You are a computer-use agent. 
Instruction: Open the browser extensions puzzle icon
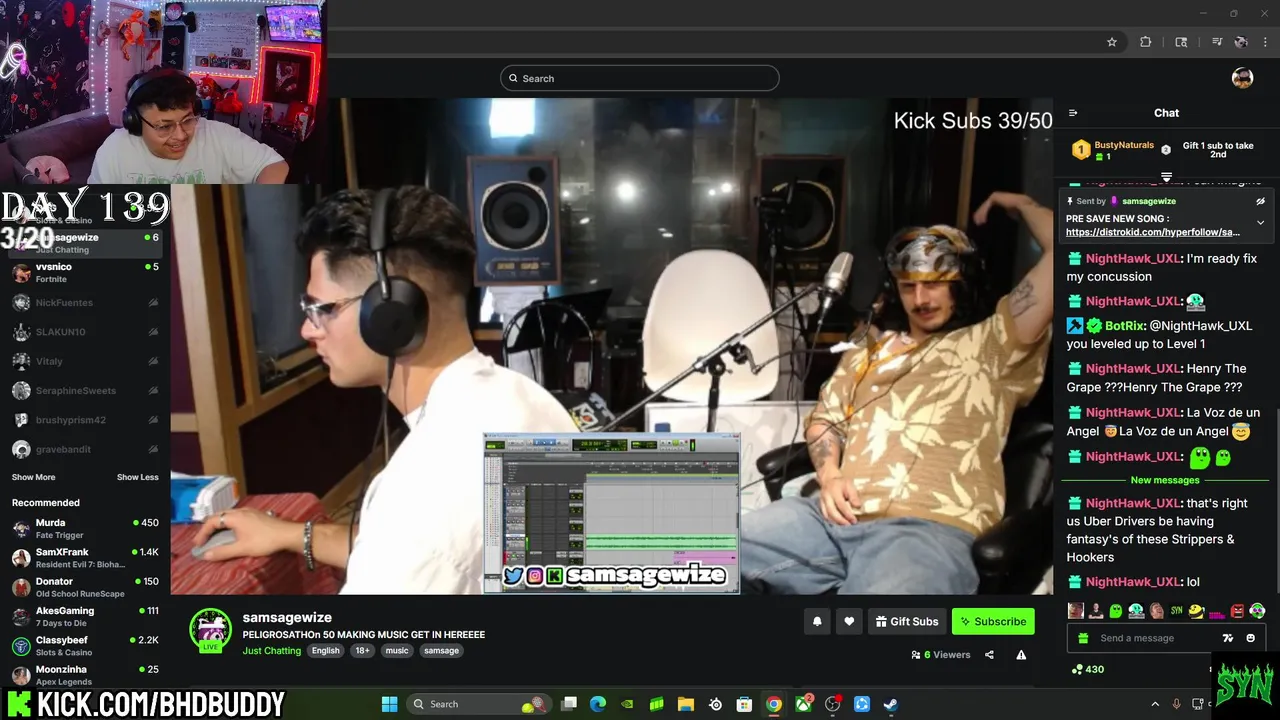point(1146,42)
